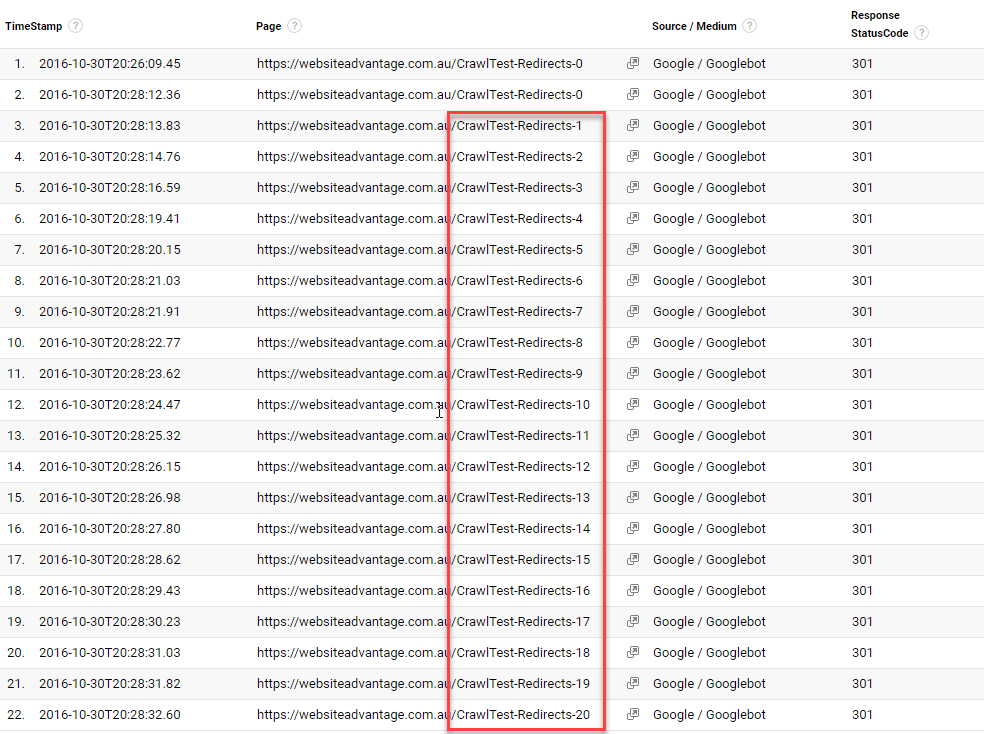984x734 pixels.
Task: Open external link icon in row 1
Action: tap(633, 63)
